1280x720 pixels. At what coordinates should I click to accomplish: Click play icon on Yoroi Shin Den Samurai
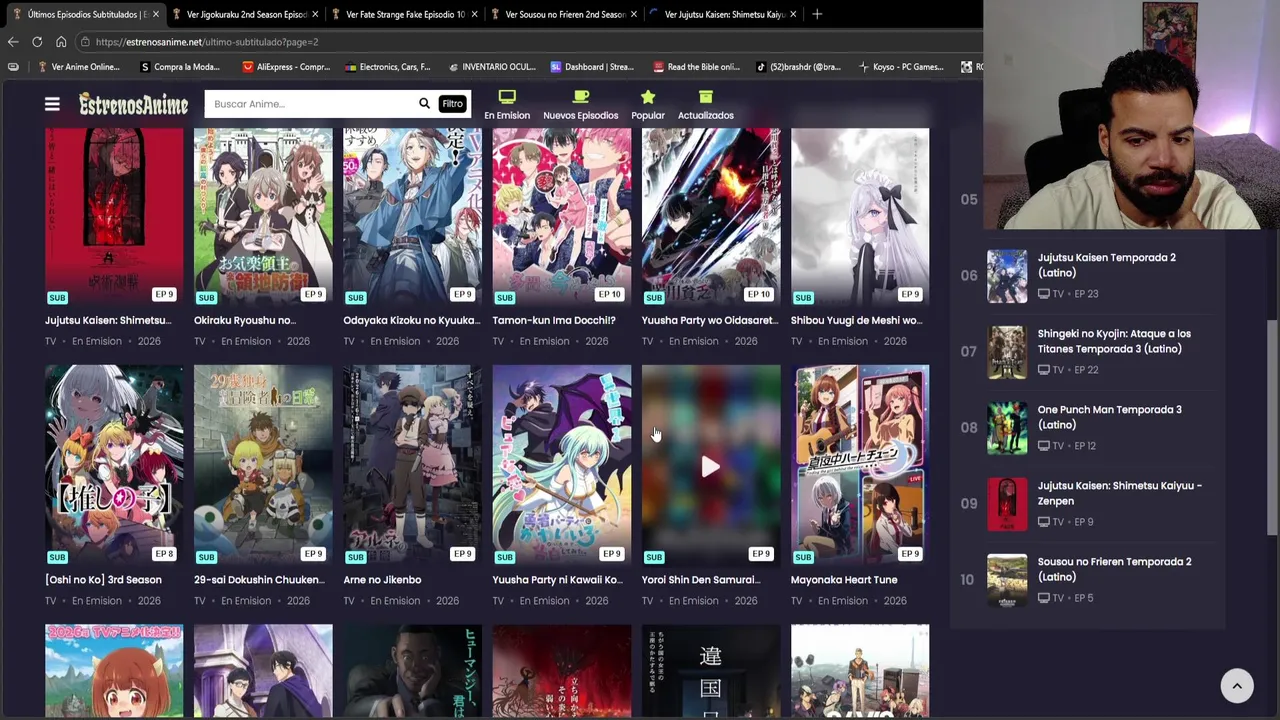[710, 467]
